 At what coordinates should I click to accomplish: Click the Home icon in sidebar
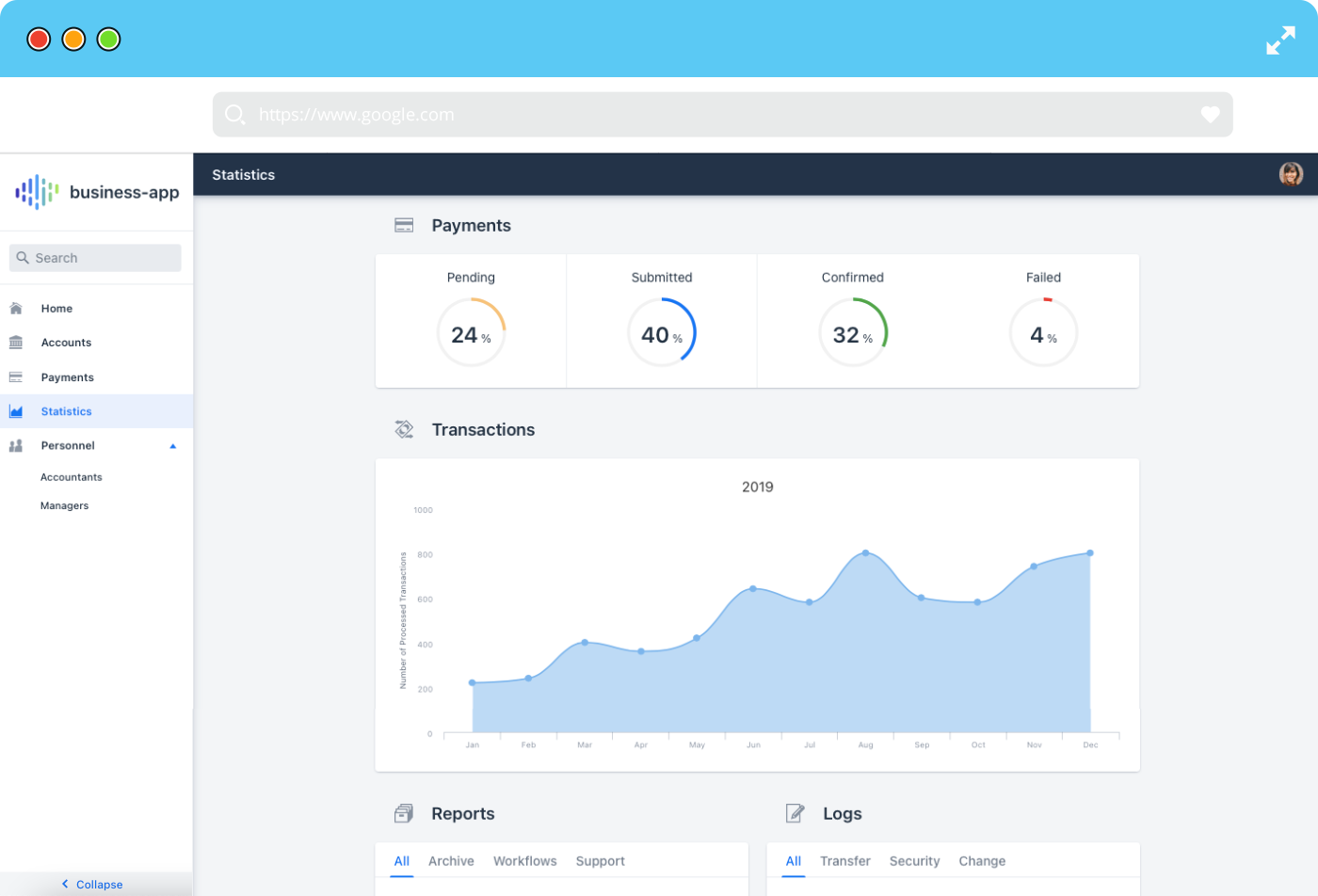click(x=16, y=309)
